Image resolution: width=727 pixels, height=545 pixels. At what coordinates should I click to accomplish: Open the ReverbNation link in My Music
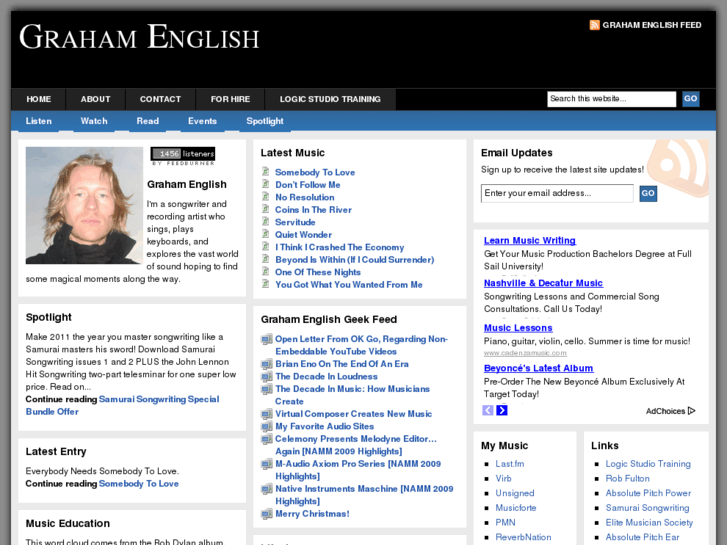tap(523, 537)
